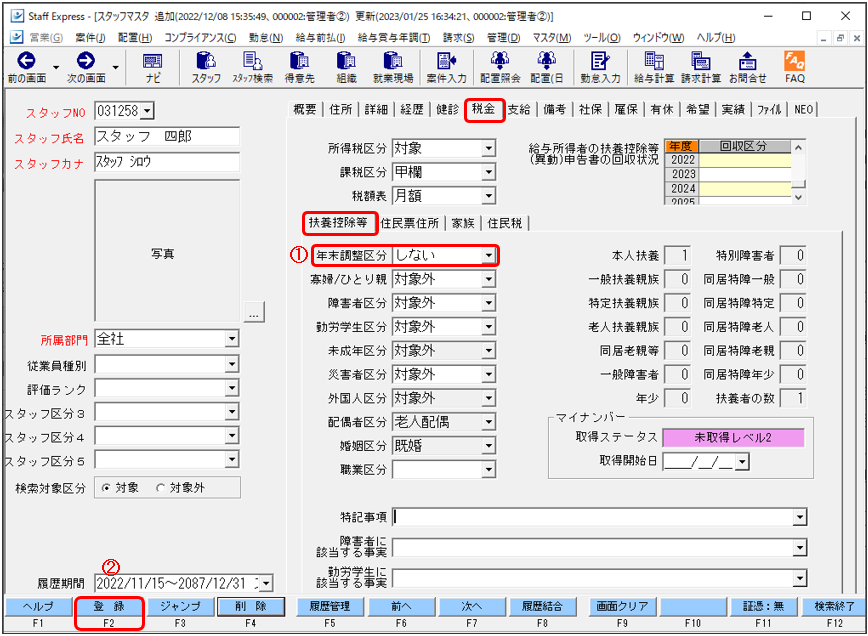
Task: Click the スタッフ氏名 input field
Action: (167, 137)
